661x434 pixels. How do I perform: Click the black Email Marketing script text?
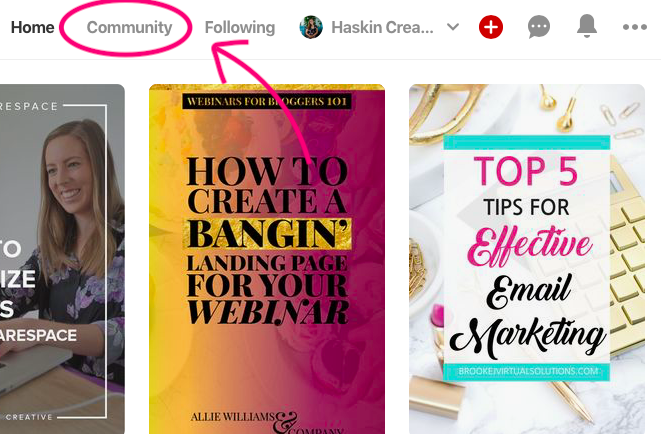[x=527, y=314]
